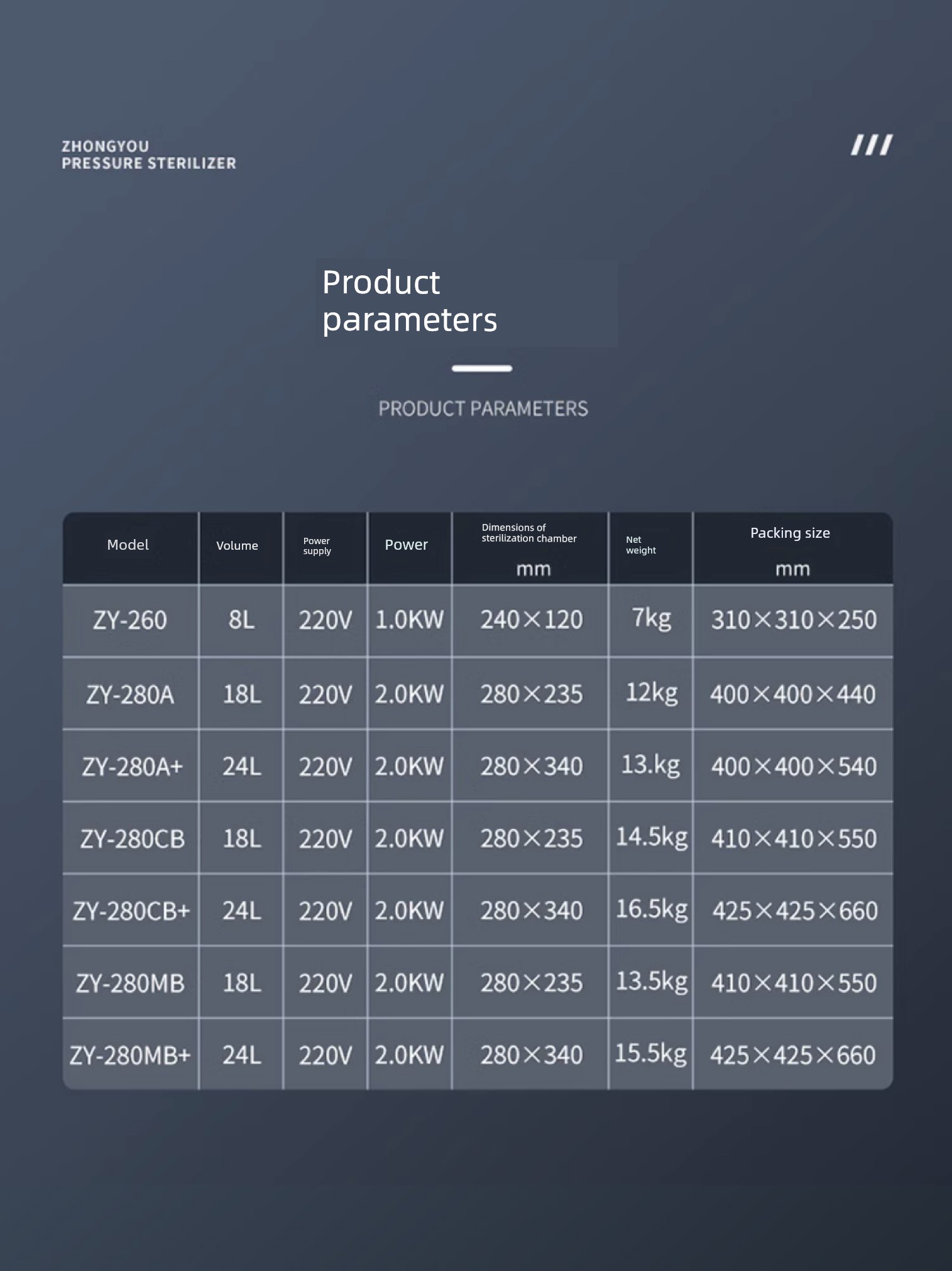
Task: Click the ZY-280CB model cell
Action: coord(130,839)
